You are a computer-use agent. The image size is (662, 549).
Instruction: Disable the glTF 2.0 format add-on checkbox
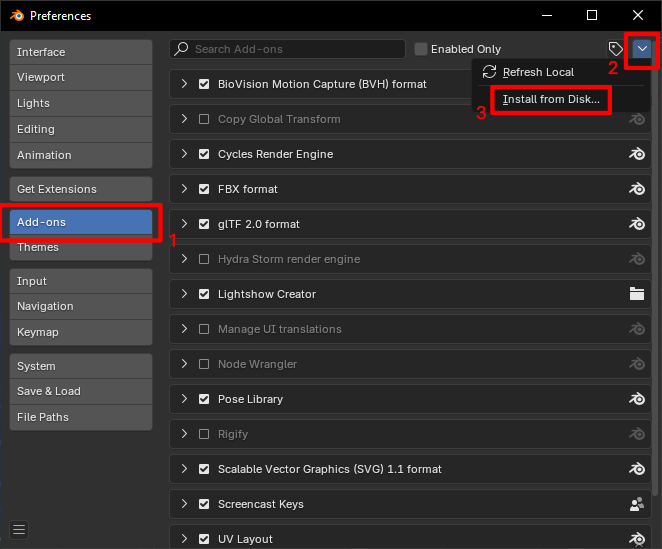(x=204, y=224)
